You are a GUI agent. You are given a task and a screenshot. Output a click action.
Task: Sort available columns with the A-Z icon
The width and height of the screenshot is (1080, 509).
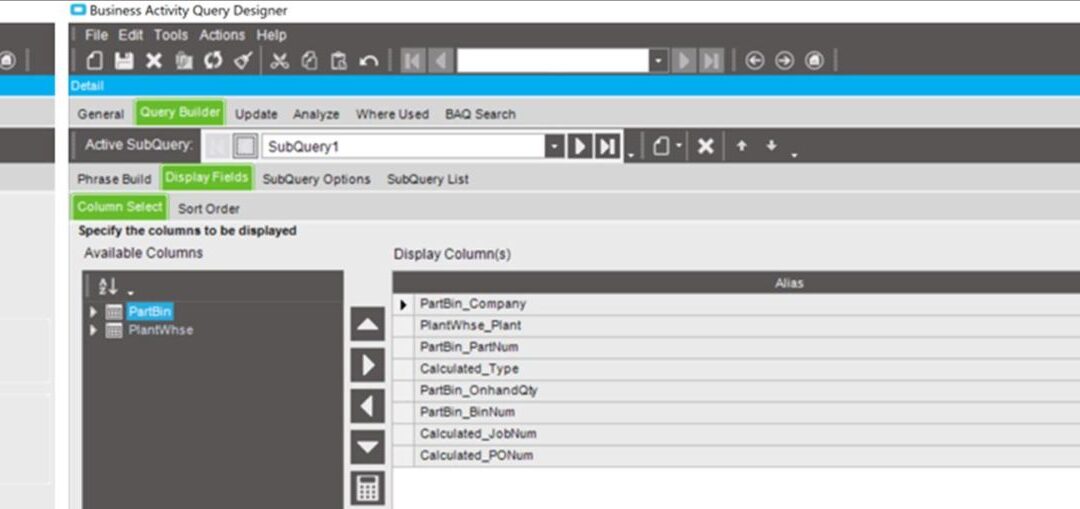click(108, 287)
